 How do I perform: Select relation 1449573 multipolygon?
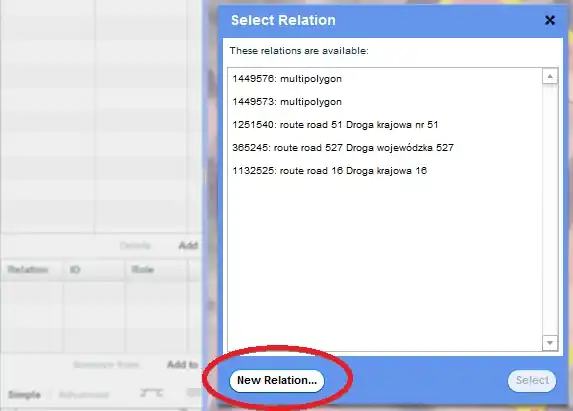click(x=385, y=102)
